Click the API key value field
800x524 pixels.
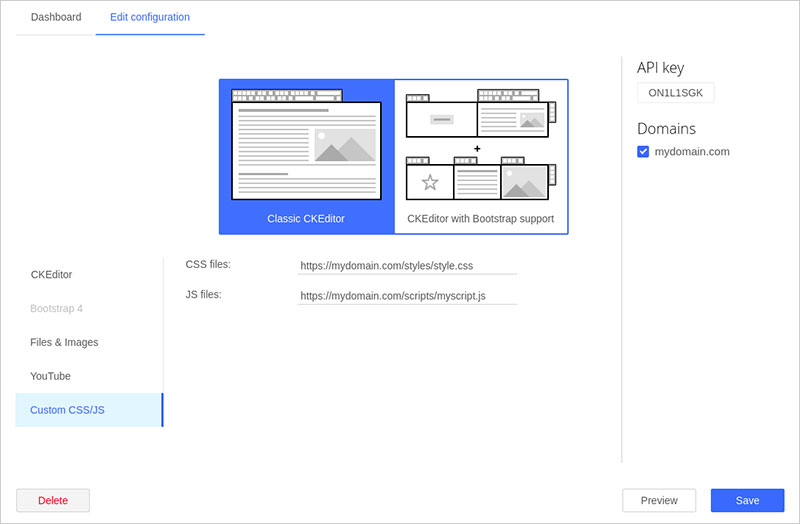point(676,93)
